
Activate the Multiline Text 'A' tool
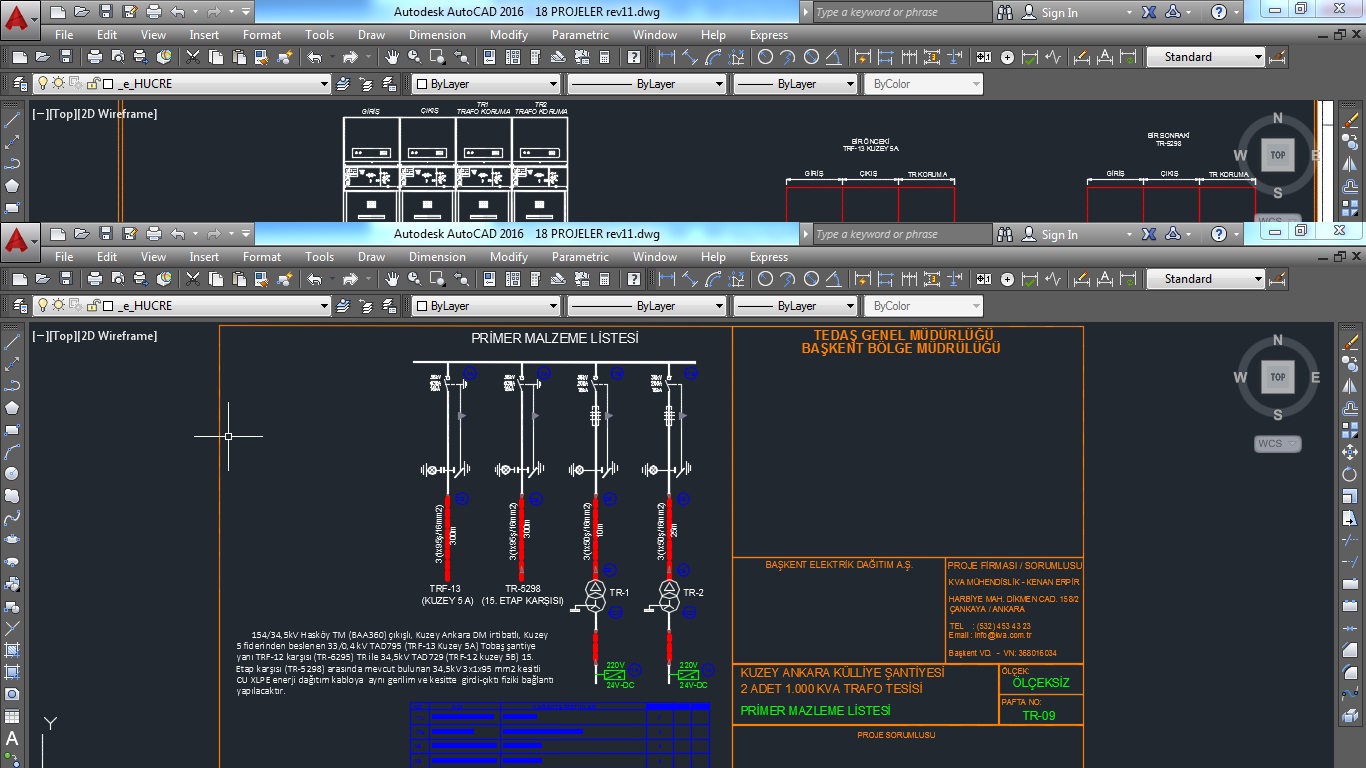point(12,739)
